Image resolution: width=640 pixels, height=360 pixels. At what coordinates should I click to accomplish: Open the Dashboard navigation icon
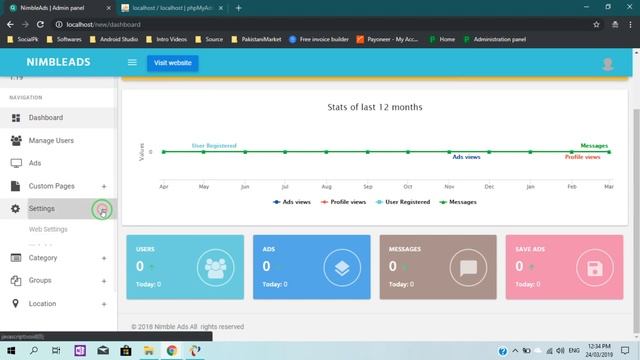click(x=16, y=118)
